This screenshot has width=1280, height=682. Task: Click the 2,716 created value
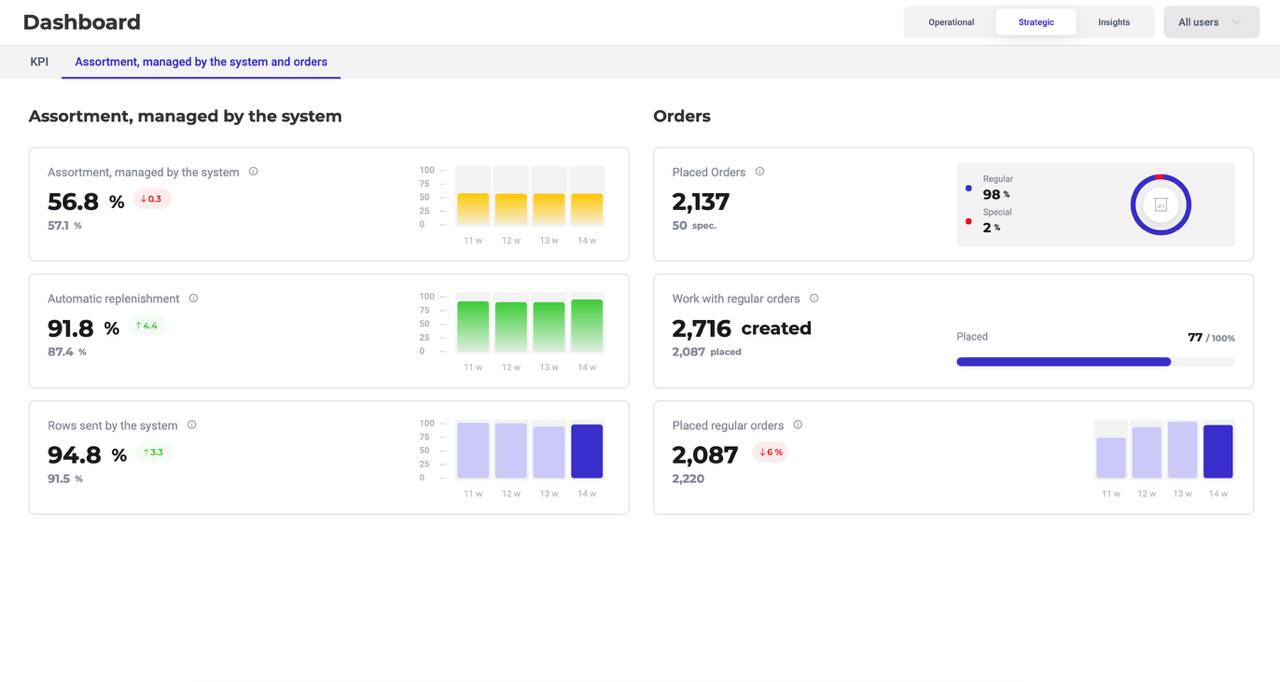742,328
